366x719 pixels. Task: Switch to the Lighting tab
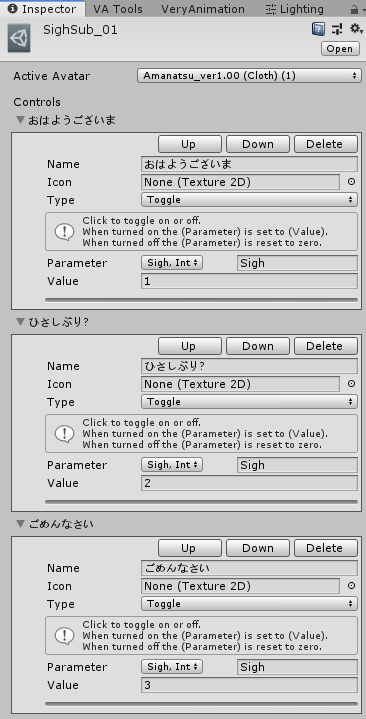[295, 9]
